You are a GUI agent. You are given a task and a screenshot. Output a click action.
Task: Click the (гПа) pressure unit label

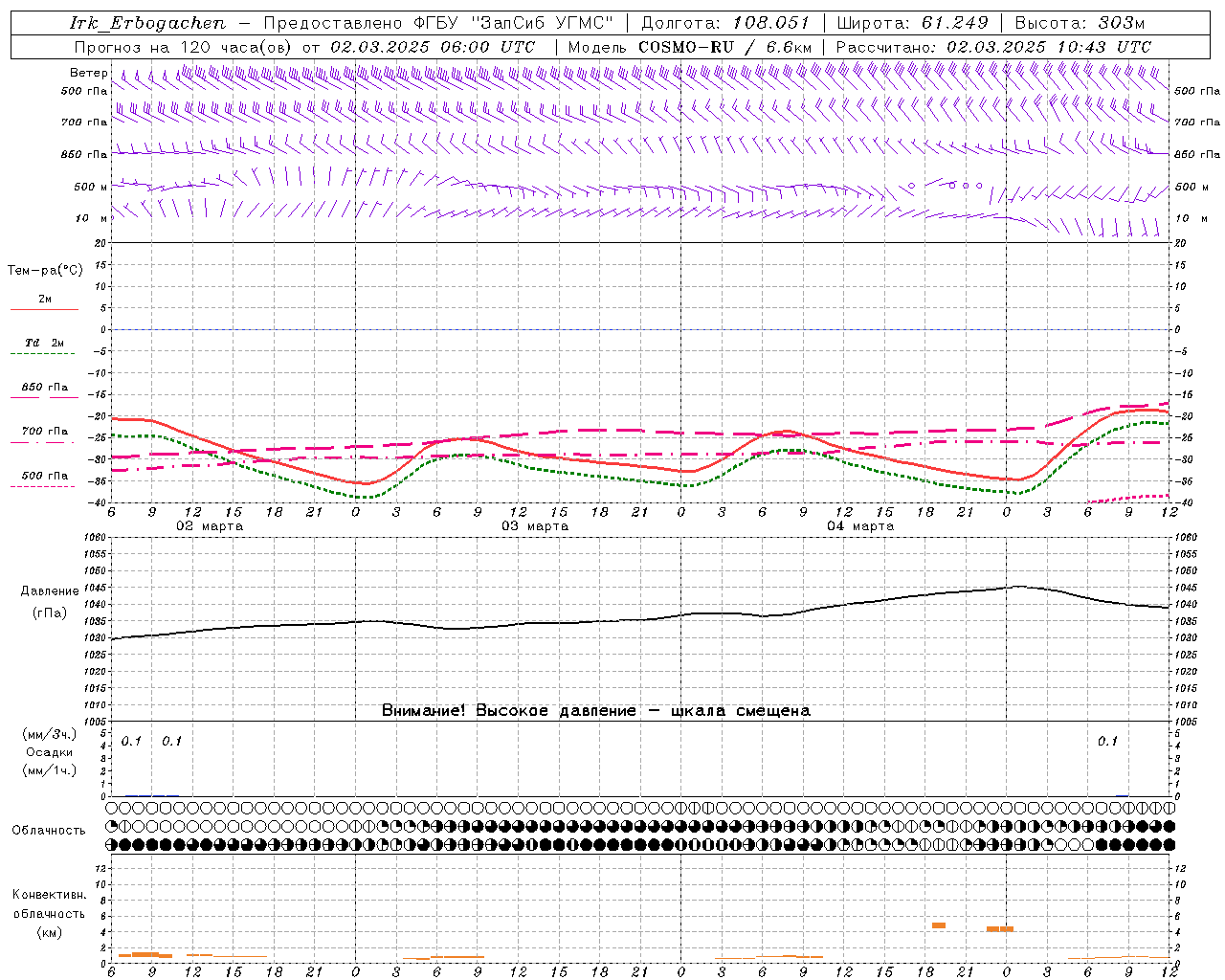click(x=50, y=613)
